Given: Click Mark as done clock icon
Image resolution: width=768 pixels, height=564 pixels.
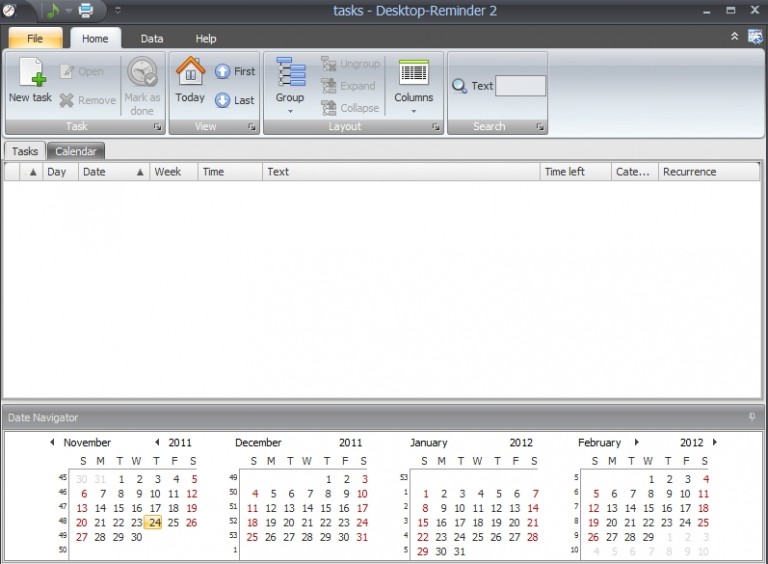Looking at the screenshot, I should (x=142, y=72).
